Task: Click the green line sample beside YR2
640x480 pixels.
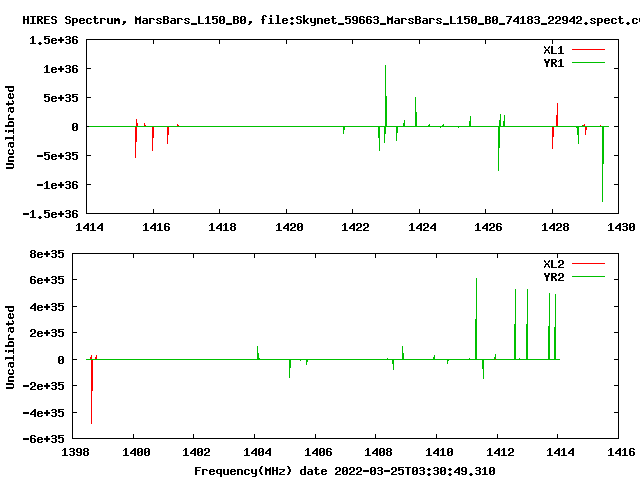Action: pos(588,277)
